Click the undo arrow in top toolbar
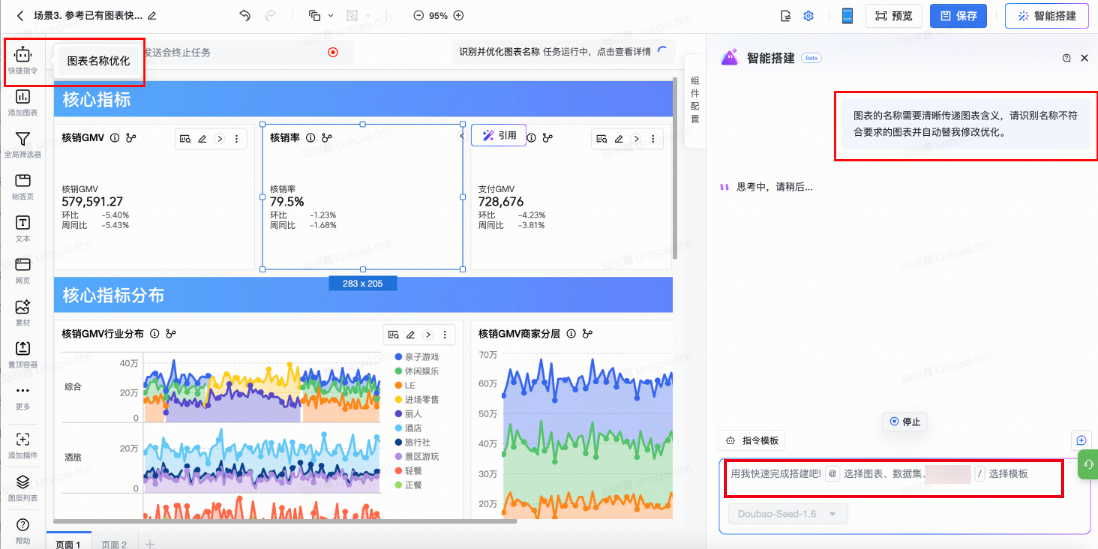This screenshot has height=549, width=1098. 245,15
